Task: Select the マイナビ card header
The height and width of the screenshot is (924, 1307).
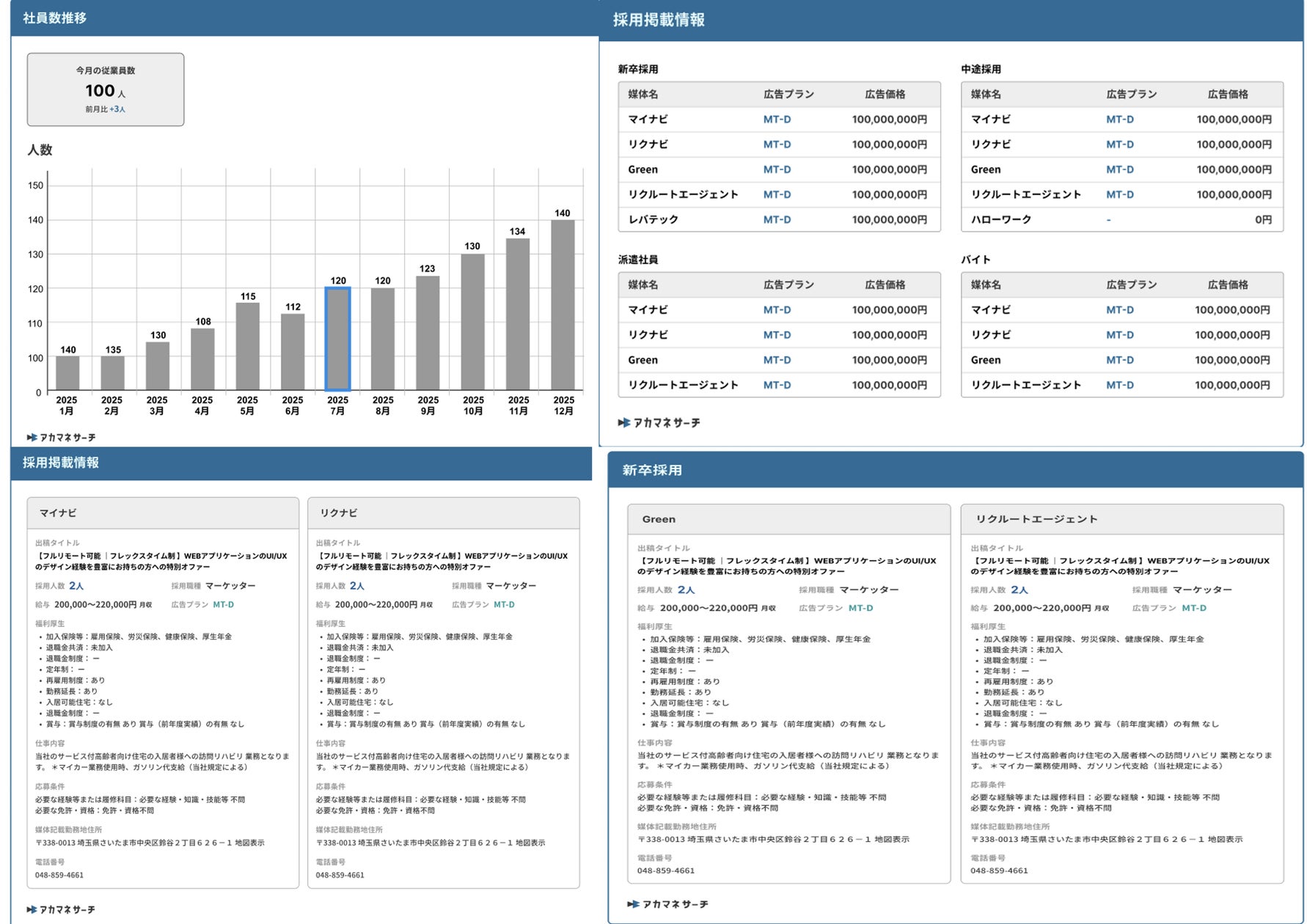Action: click(x=163, y=513)
